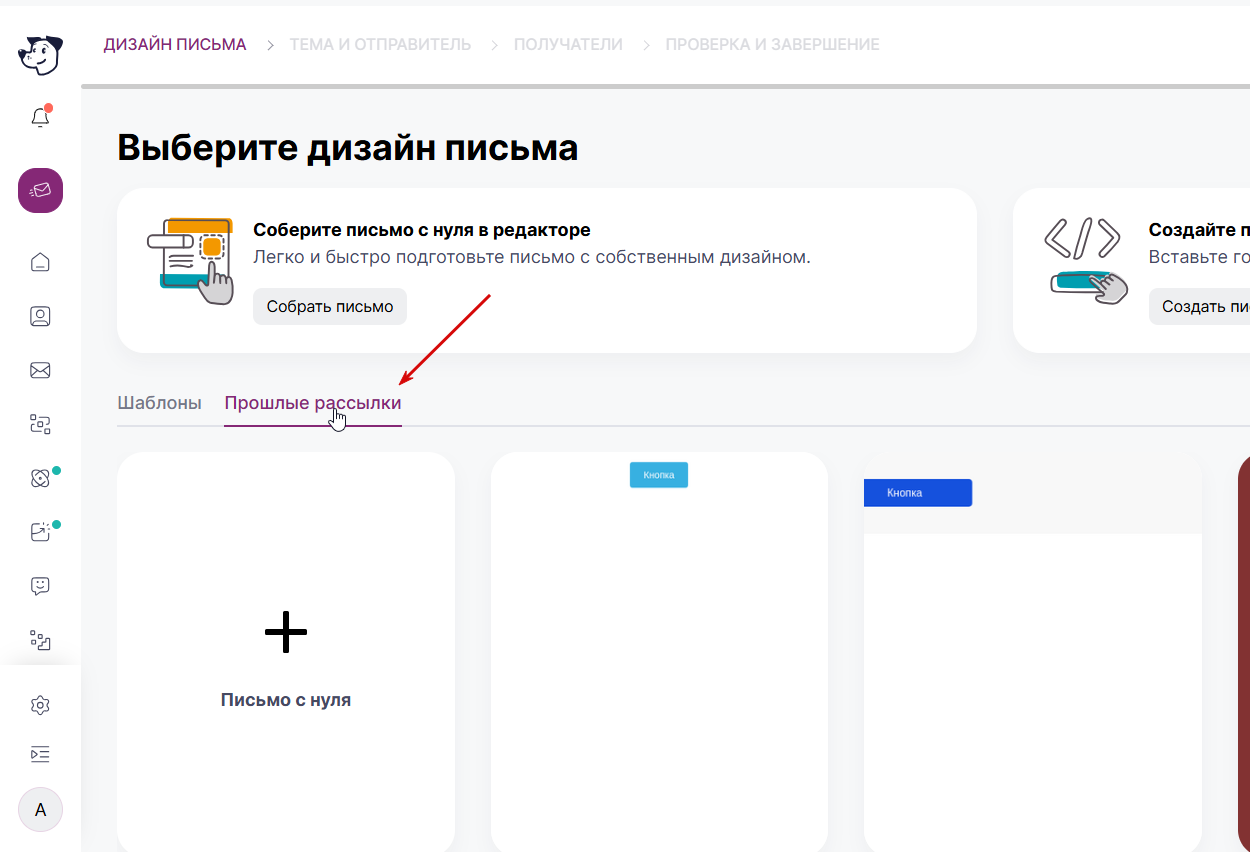Click the Легко и быстро подготовьте description text
Image resolution: width=1250 pixels, height=852 pixels.
click(x=532, y=257)
